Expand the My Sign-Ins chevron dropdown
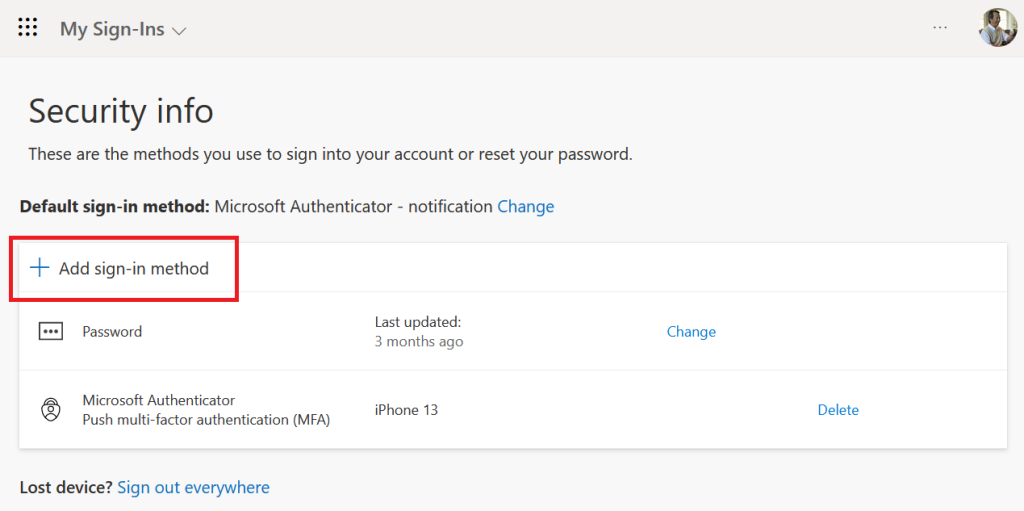This screenshot has width=1024, height=511. (180, 31)
